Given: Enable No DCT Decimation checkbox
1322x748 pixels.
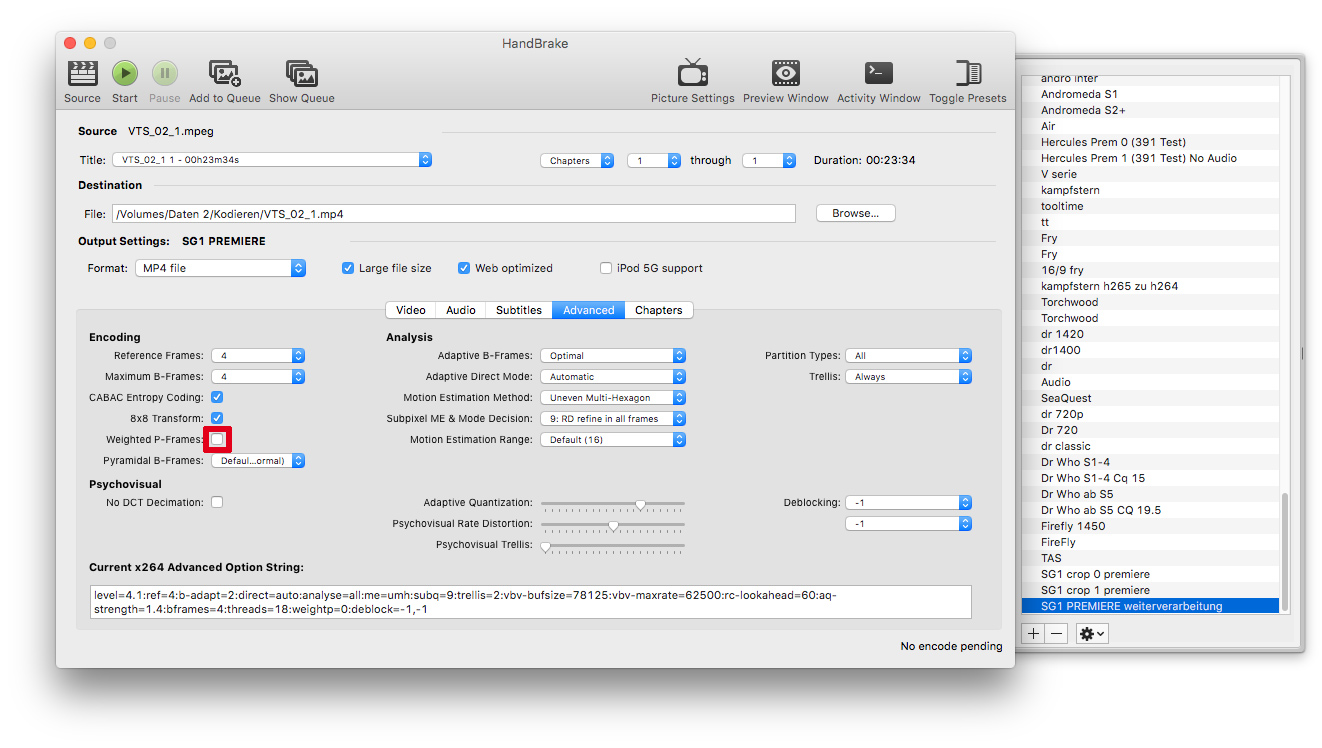Looking at the screenshot, I should pos(217,502).
